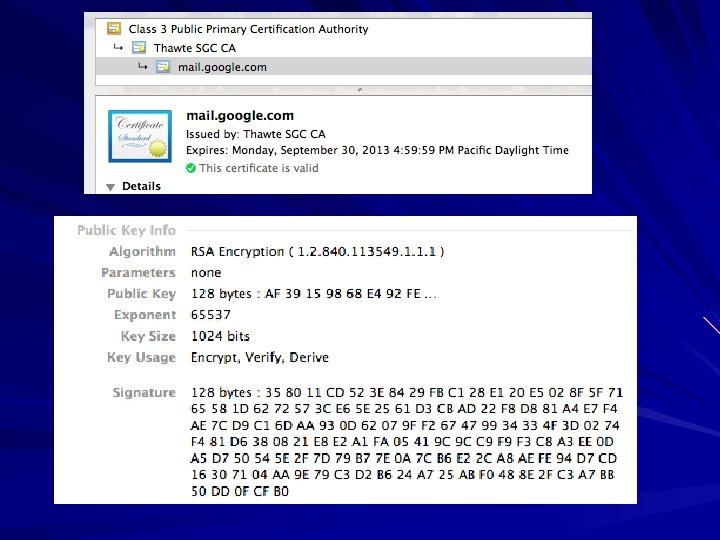
Task: Select the Thawte SGC CA tree row
Action: [343, 48]
